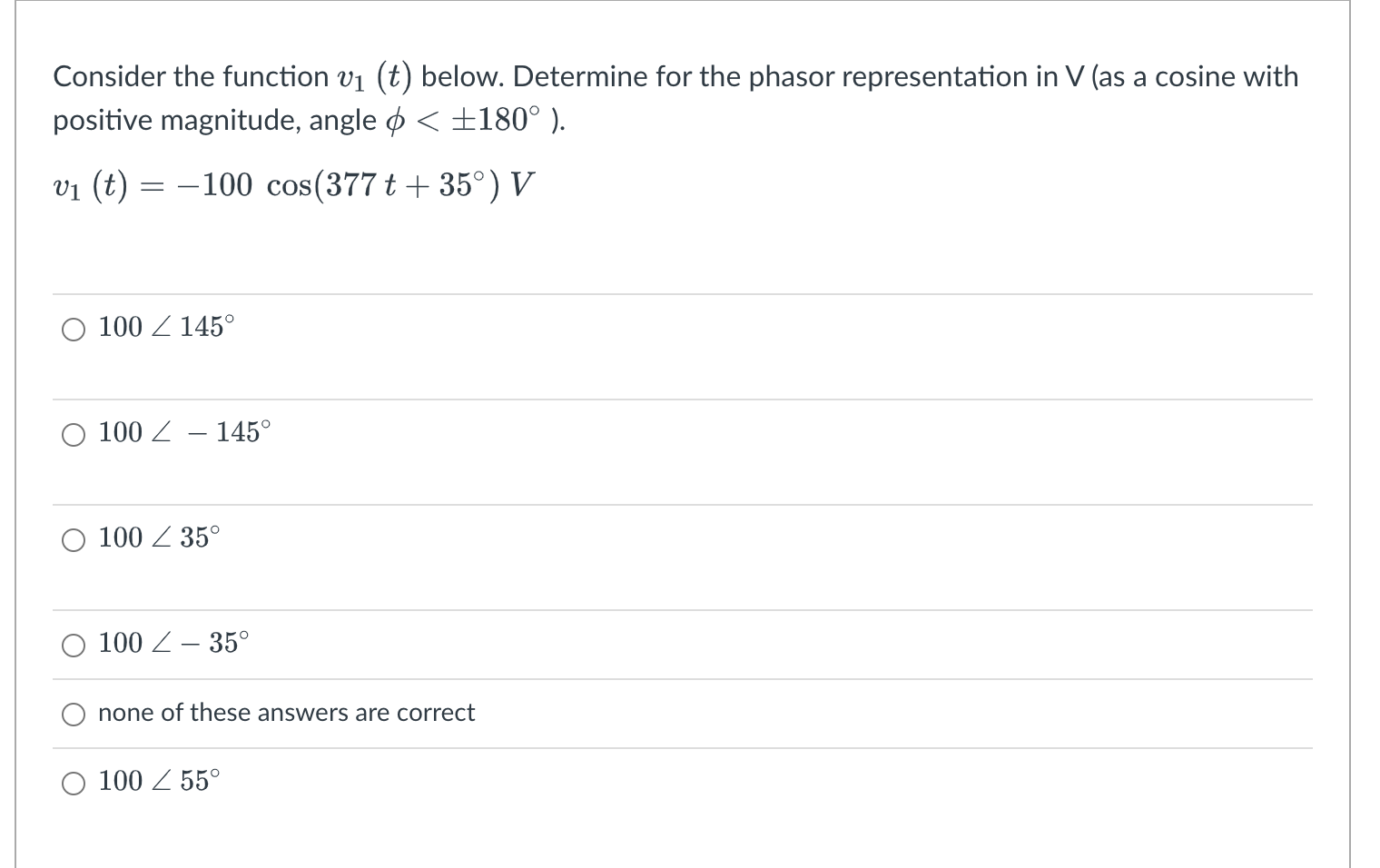Click the 100 ∠ 55° answer label

(157, 779)
